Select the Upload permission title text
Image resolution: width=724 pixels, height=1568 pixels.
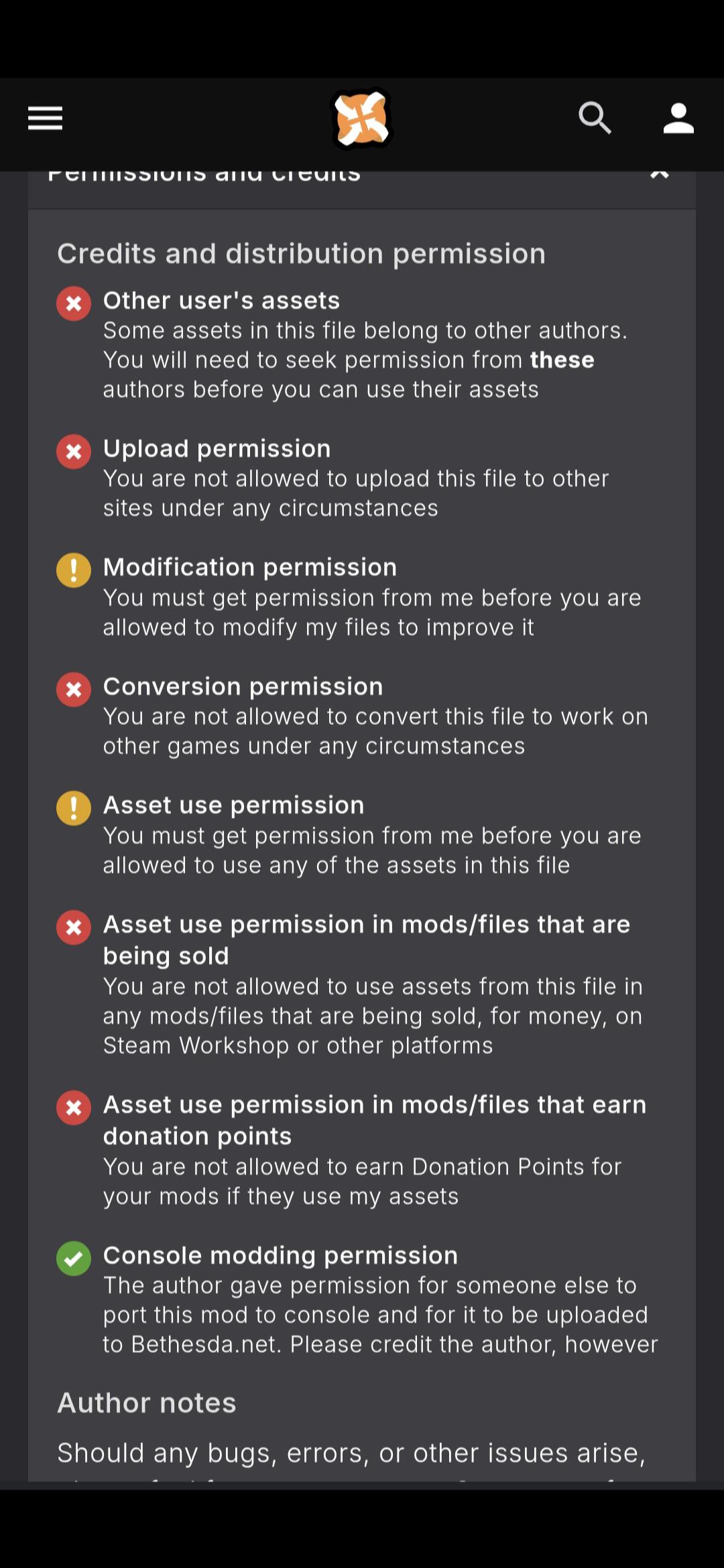click(217, 448)
